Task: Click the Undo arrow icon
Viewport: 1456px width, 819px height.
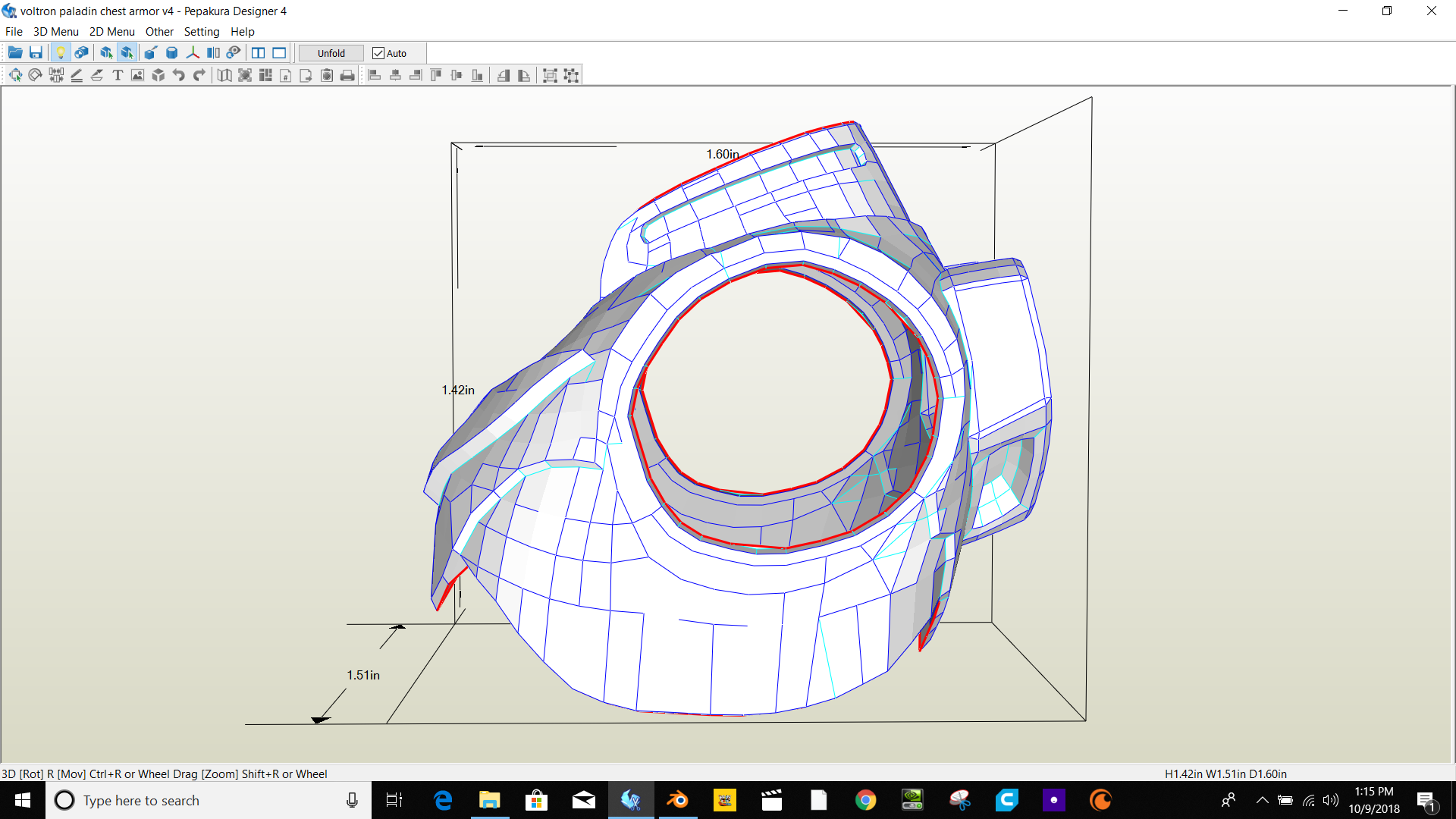Action: pos(179,75)
